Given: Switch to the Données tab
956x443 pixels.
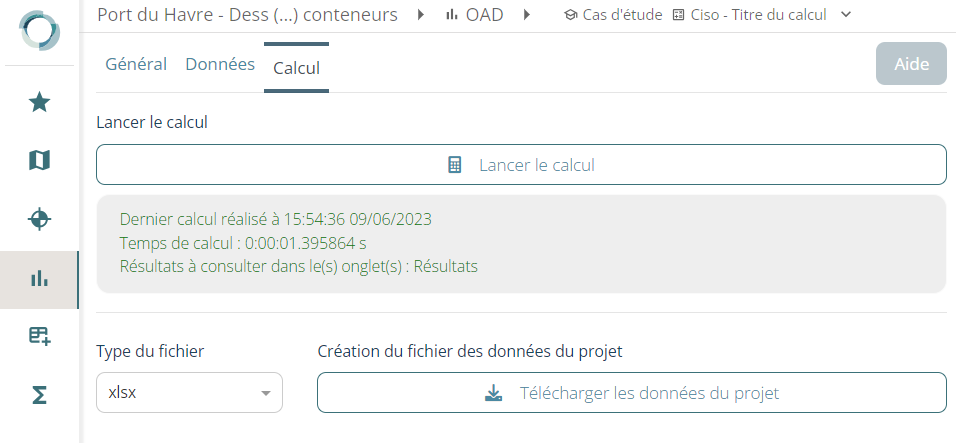Looking at the screenshot, I should tap(220, 65).
